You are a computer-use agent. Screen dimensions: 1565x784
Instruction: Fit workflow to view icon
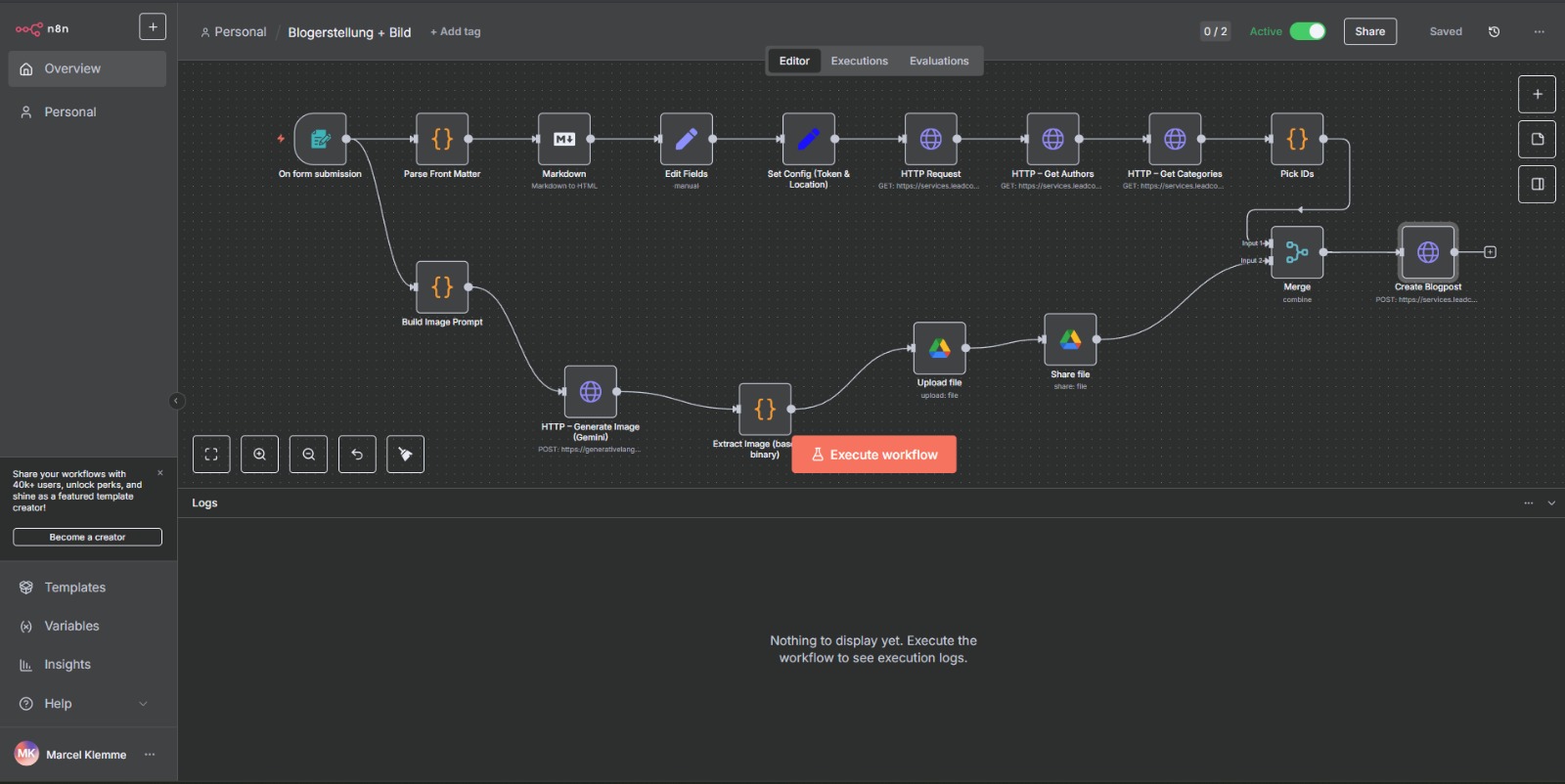(x=211, y=455)
